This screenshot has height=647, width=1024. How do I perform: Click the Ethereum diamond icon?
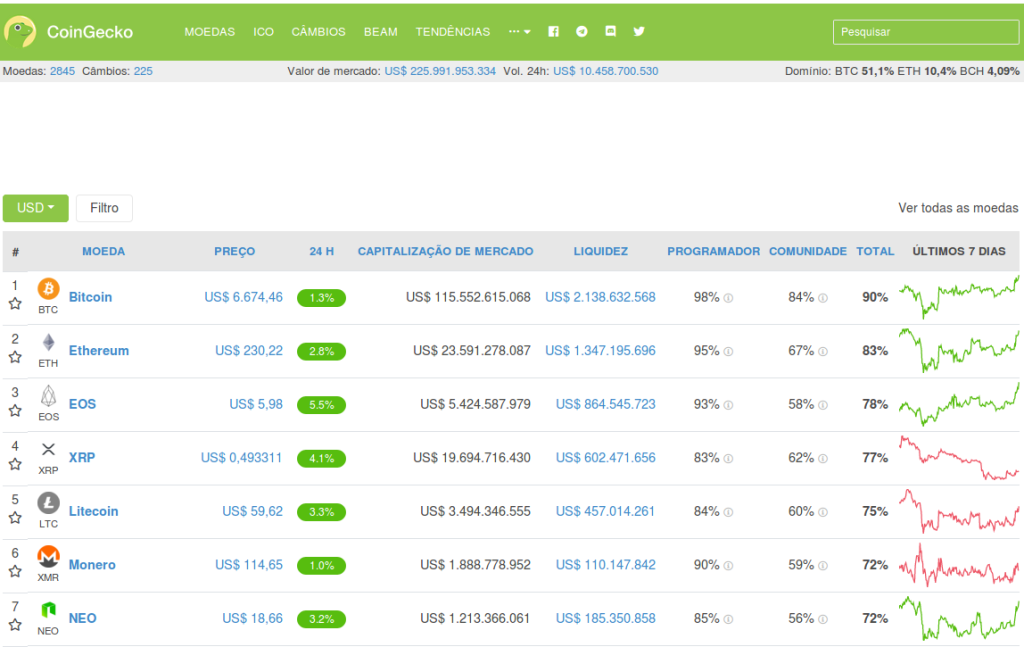[x=48, y=342]
